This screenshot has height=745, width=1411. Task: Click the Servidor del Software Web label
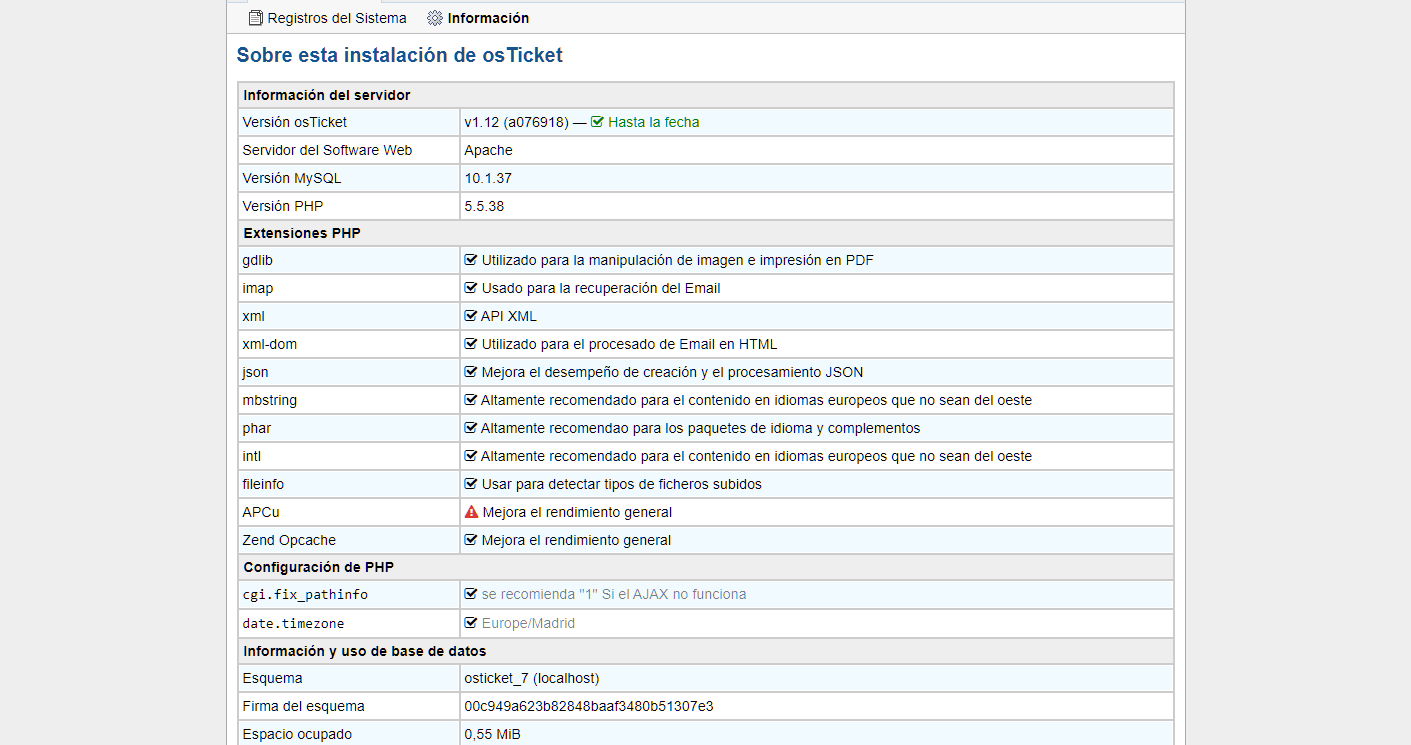(x=327, y=150)
